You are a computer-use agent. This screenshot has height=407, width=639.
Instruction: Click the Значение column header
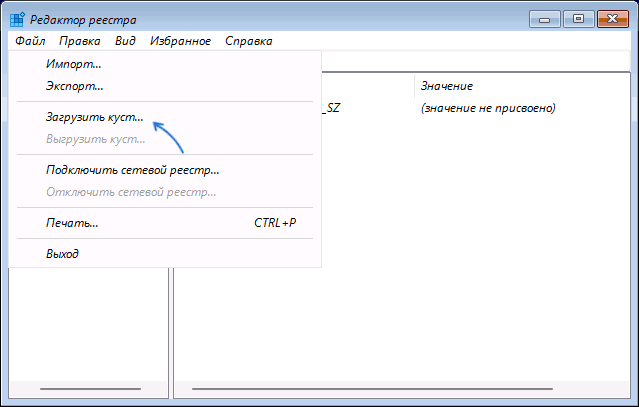click(447, 86)
